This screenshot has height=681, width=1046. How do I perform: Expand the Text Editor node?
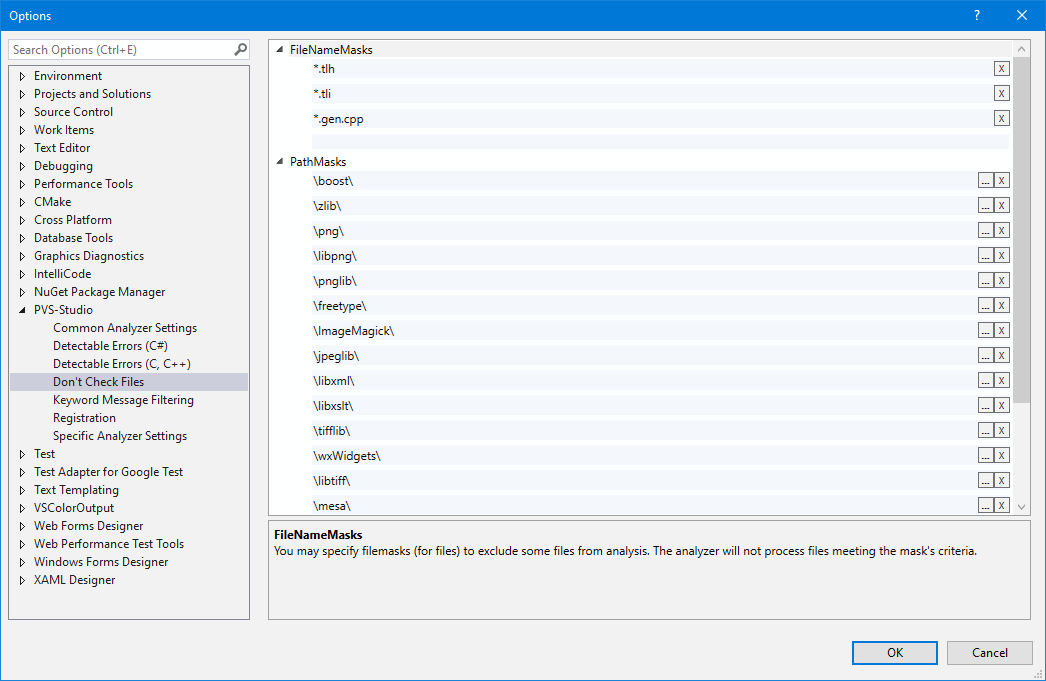pos(23,148)
